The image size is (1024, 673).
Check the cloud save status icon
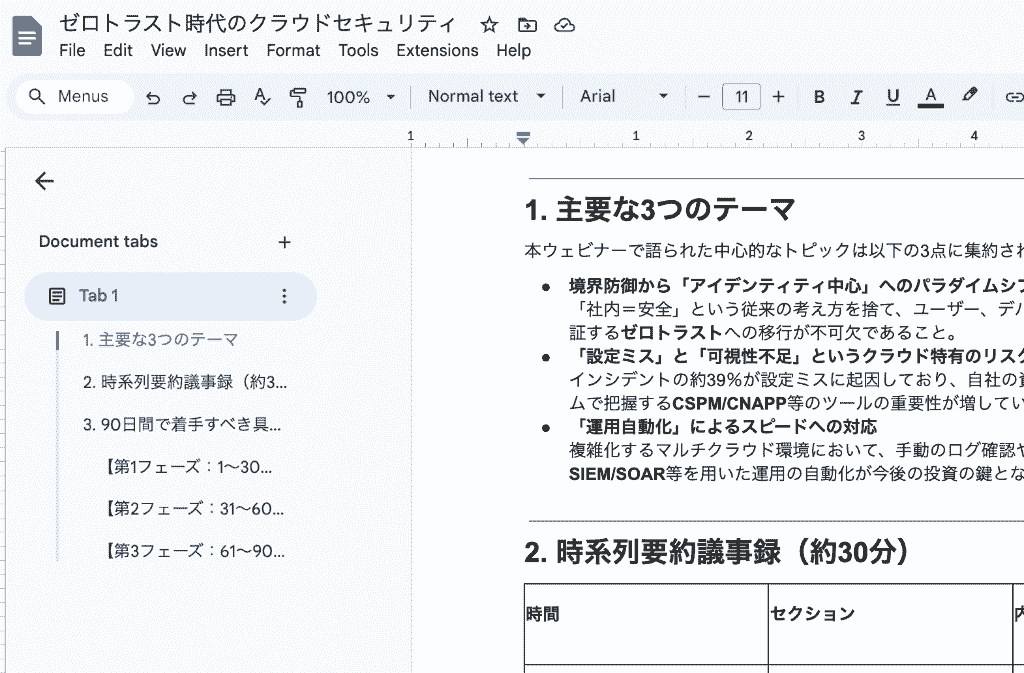564,25
